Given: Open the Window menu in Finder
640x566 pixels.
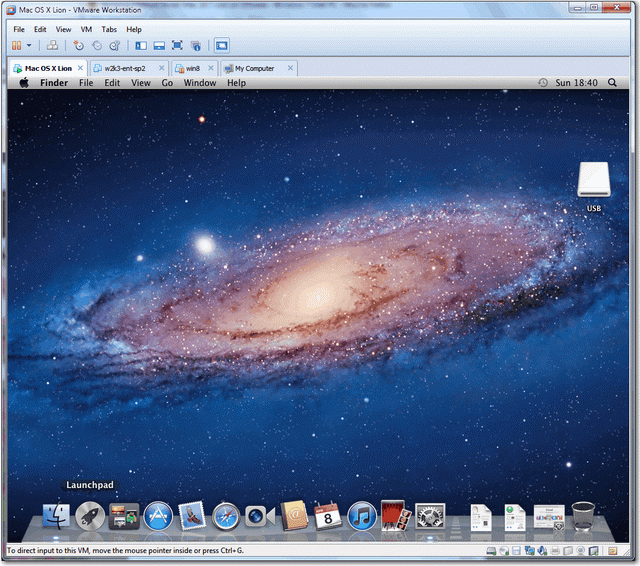Looking at the screenshot, I should pos(200,83).
